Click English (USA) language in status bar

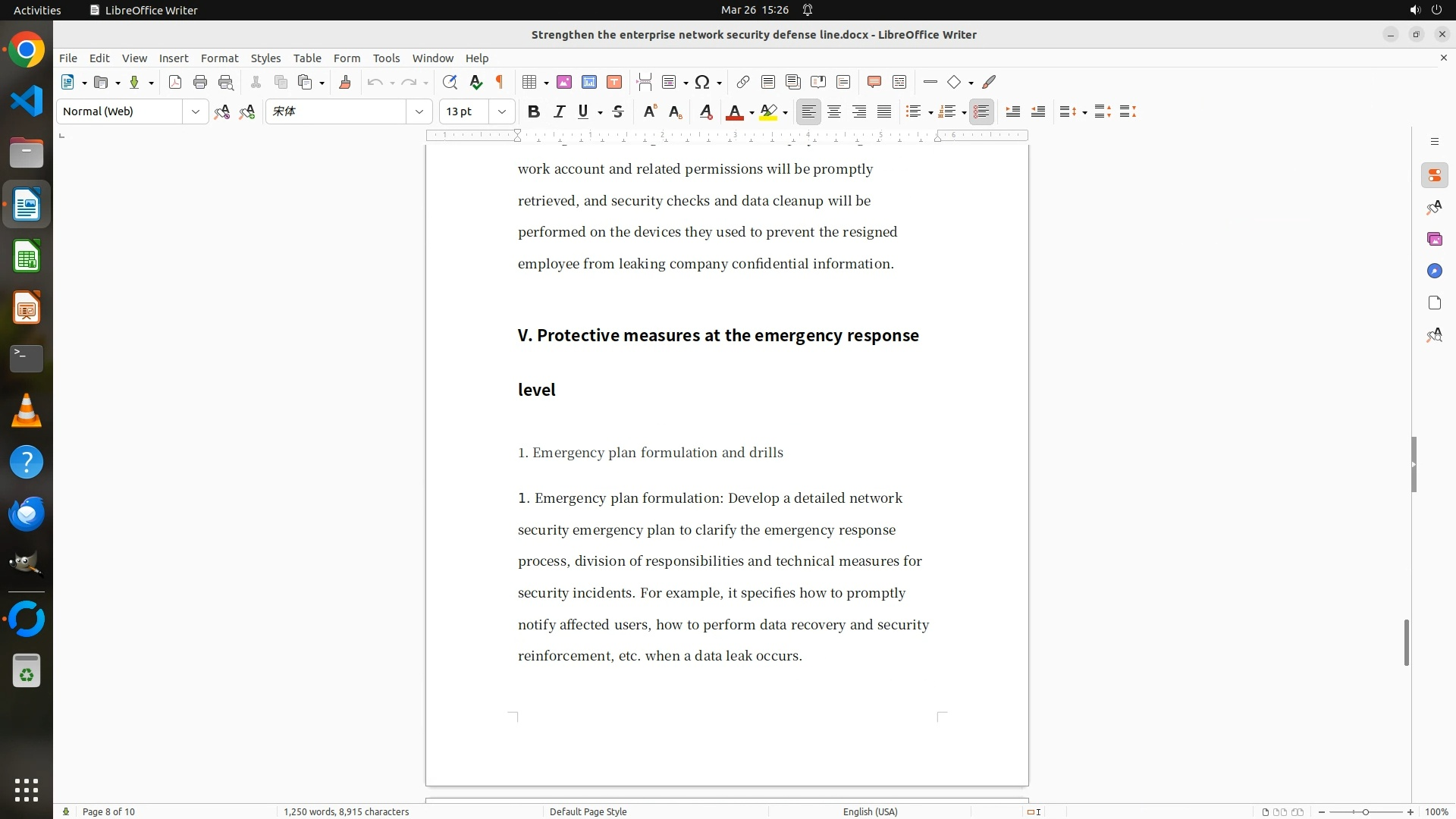[870, 811]
